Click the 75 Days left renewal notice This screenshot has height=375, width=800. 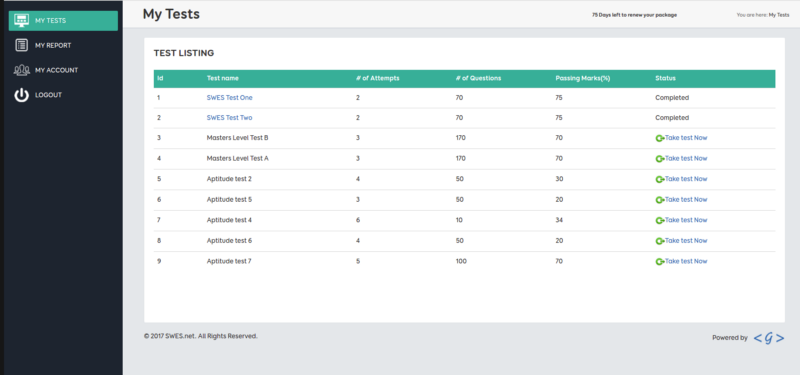(x=634, y=15)
